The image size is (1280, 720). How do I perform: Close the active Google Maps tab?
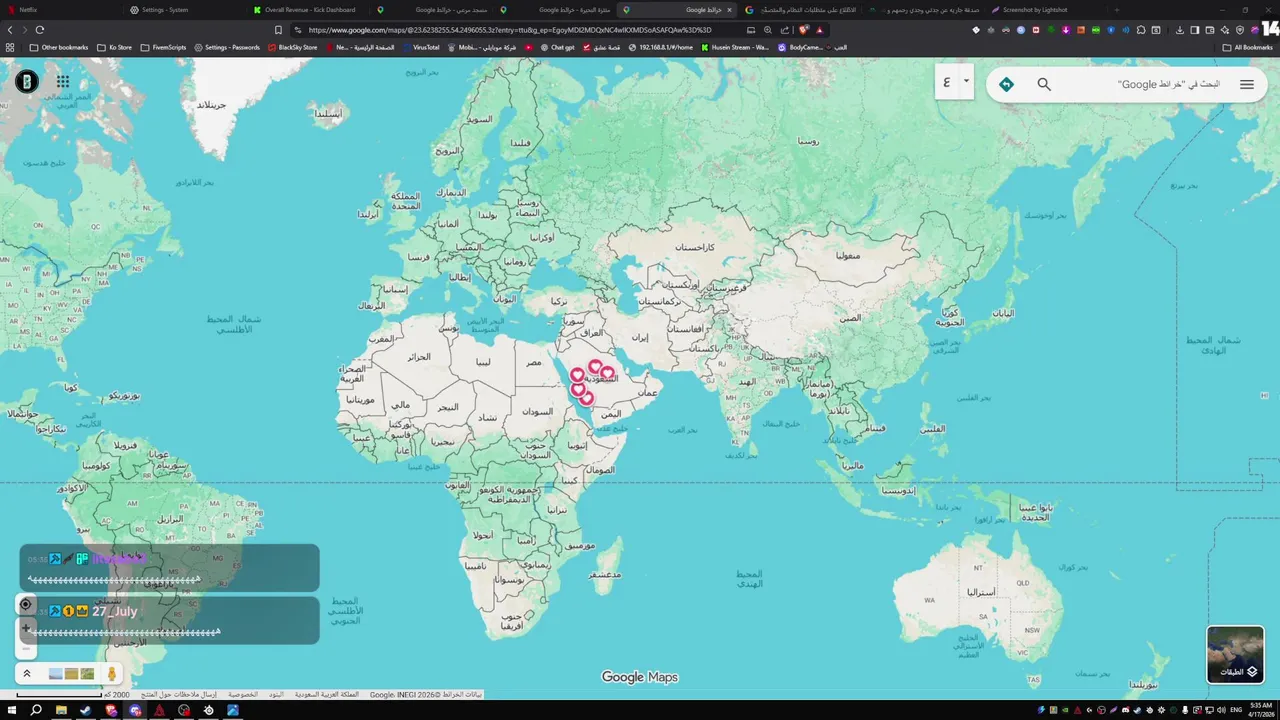729,10
